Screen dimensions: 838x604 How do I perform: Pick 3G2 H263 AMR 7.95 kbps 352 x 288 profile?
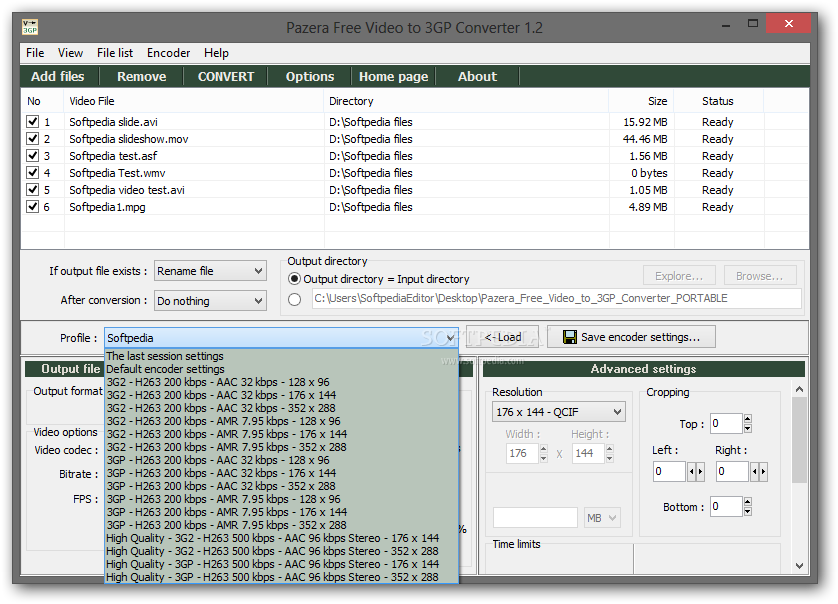[281, 447]
